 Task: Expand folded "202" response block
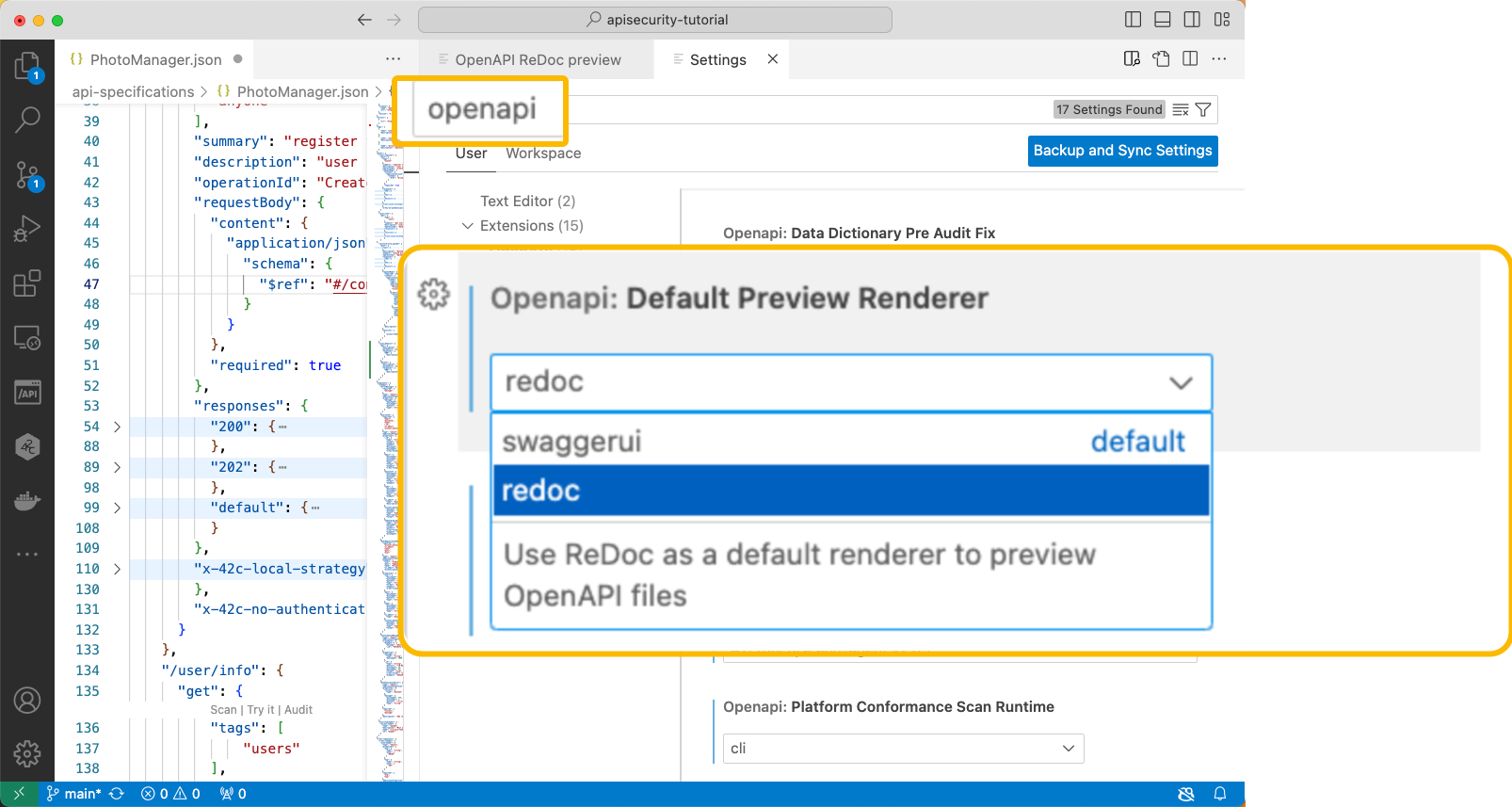click(x=117, y=467)
